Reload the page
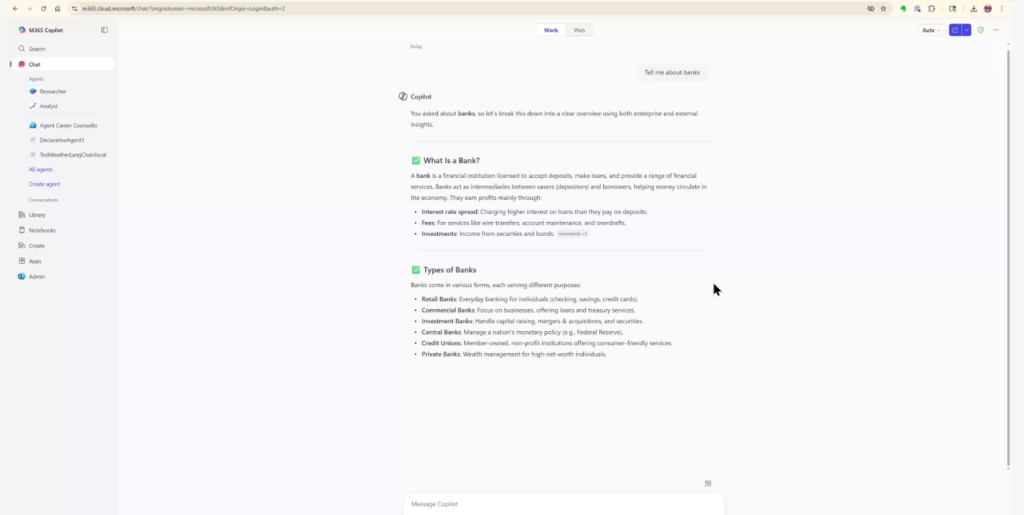The width and height of the screenshot is (1024, 515). tap(43, 8)
